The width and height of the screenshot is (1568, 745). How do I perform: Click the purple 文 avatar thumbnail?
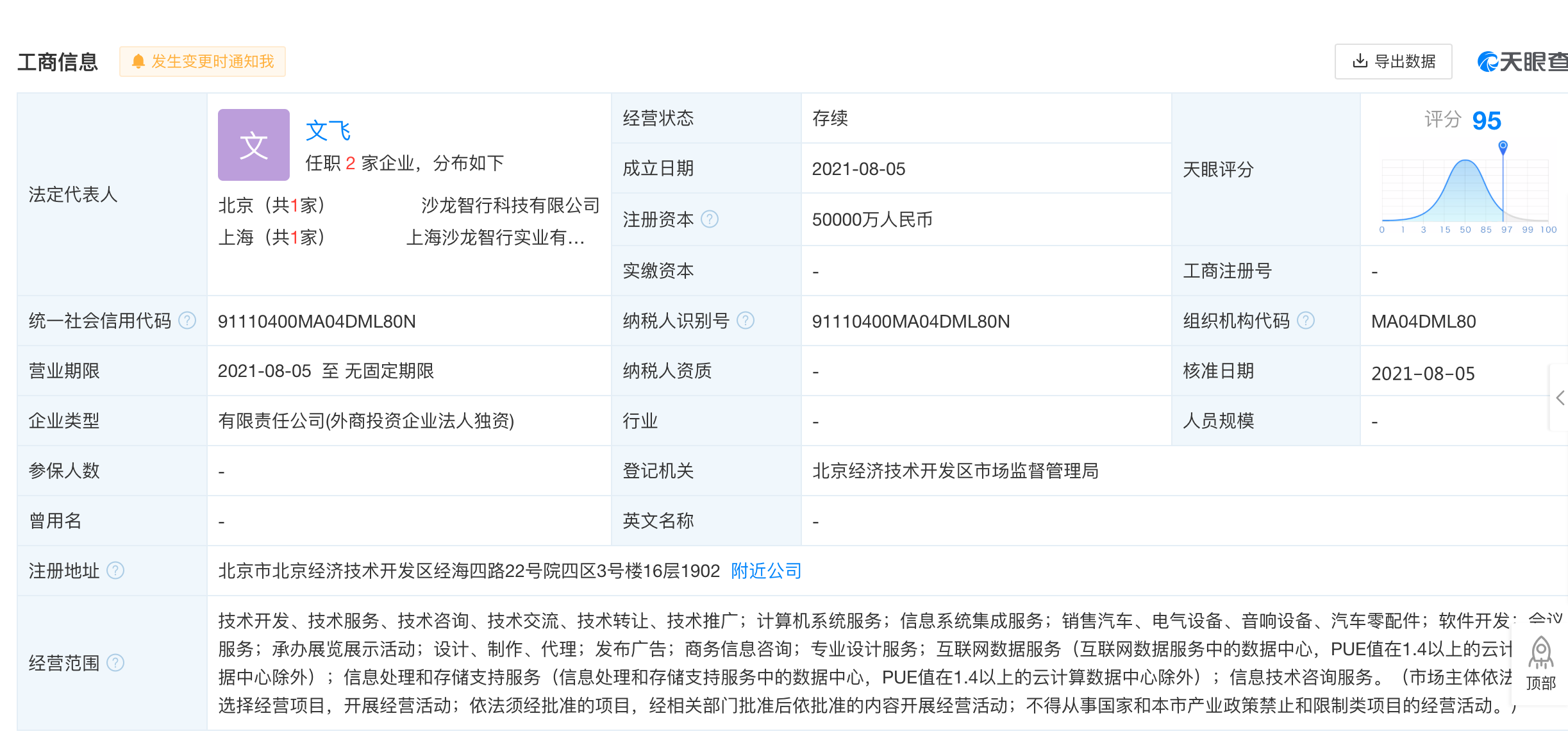pos(254,145)
